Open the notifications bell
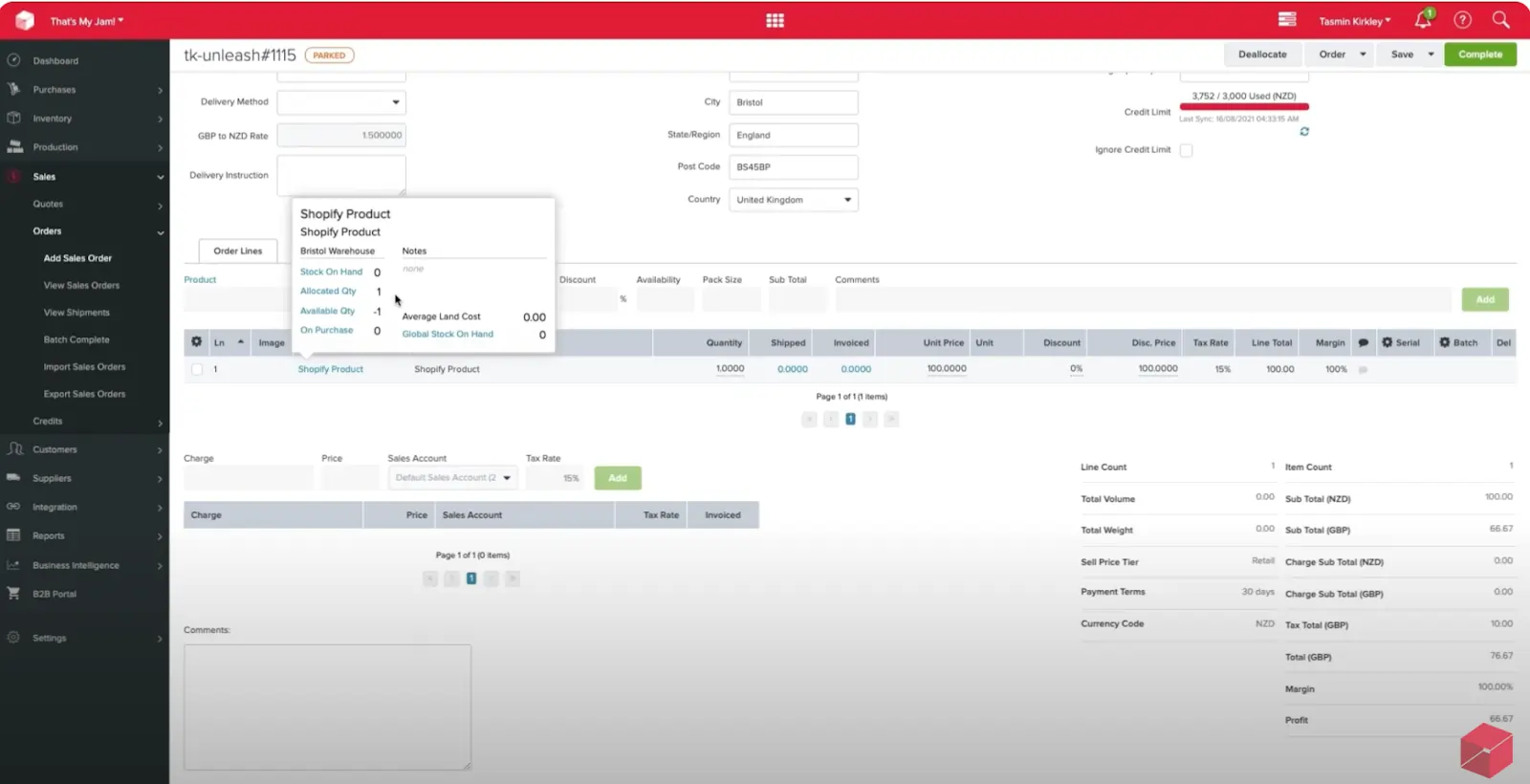The width and height of the screenshot is (1530, 784). [1423, 20]
